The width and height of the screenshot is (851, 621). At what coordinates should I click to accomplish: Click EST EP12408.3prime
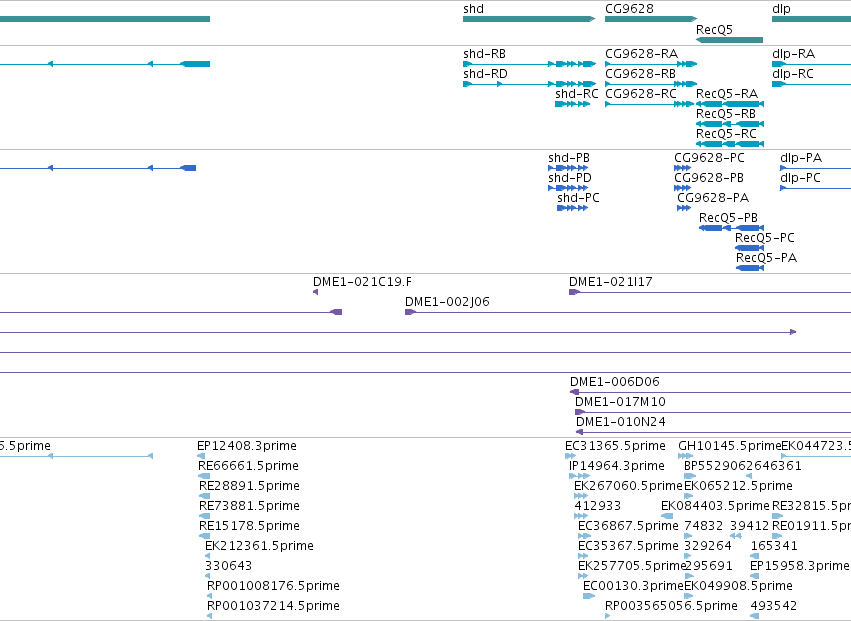pos(246,446)
